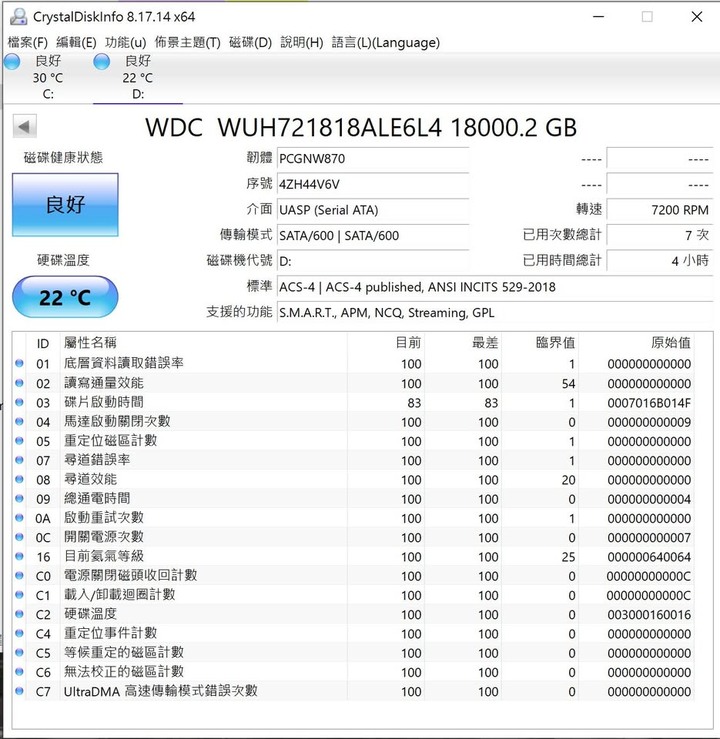
Task: Open the 說明(H) menu
Action: click(x=302, y=42)
